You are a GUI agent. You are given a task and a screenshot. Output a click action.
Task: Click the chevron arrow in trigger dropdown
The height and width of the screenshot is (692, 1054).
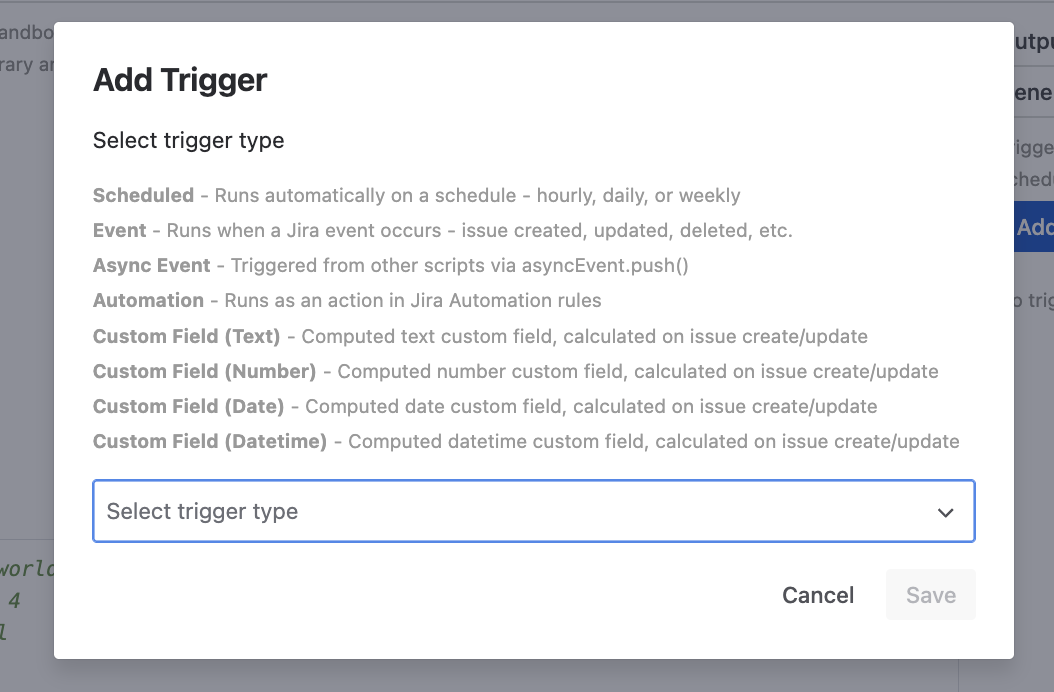[x=945, y=512]
